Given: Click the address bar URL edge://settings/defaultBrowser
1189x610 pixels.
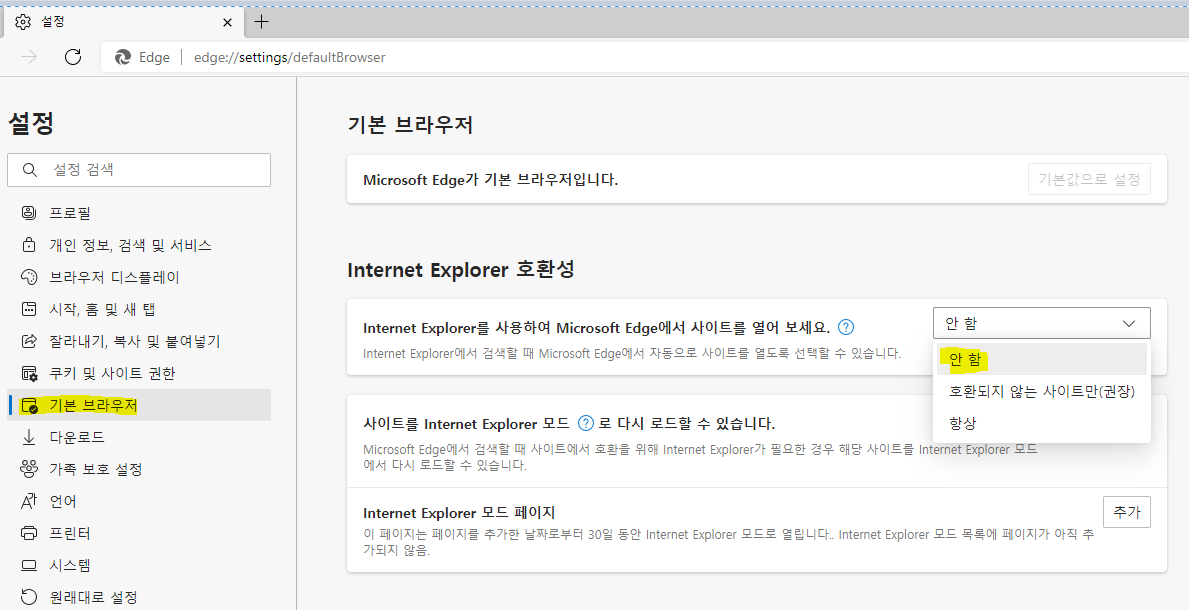Looking at the screenshot, I should [x=290, y=58].
